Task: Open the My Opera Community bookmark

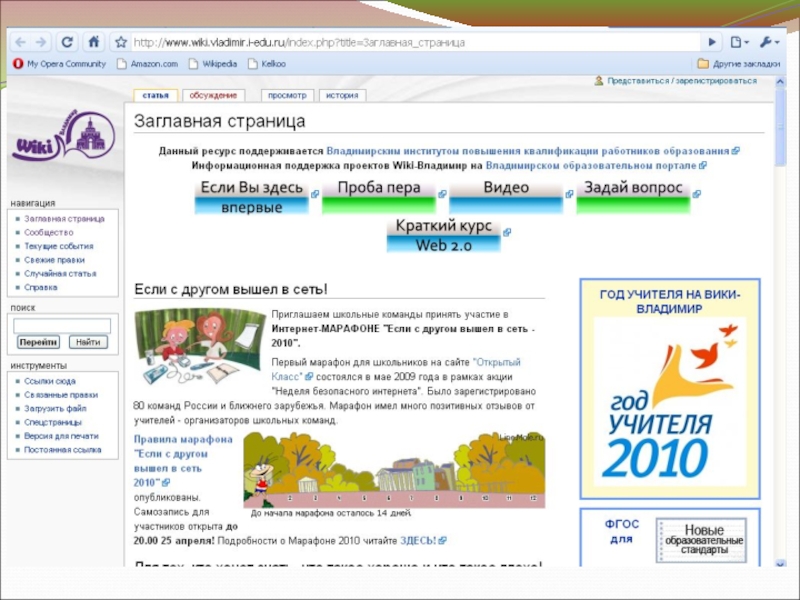Action: coord(59,63)
